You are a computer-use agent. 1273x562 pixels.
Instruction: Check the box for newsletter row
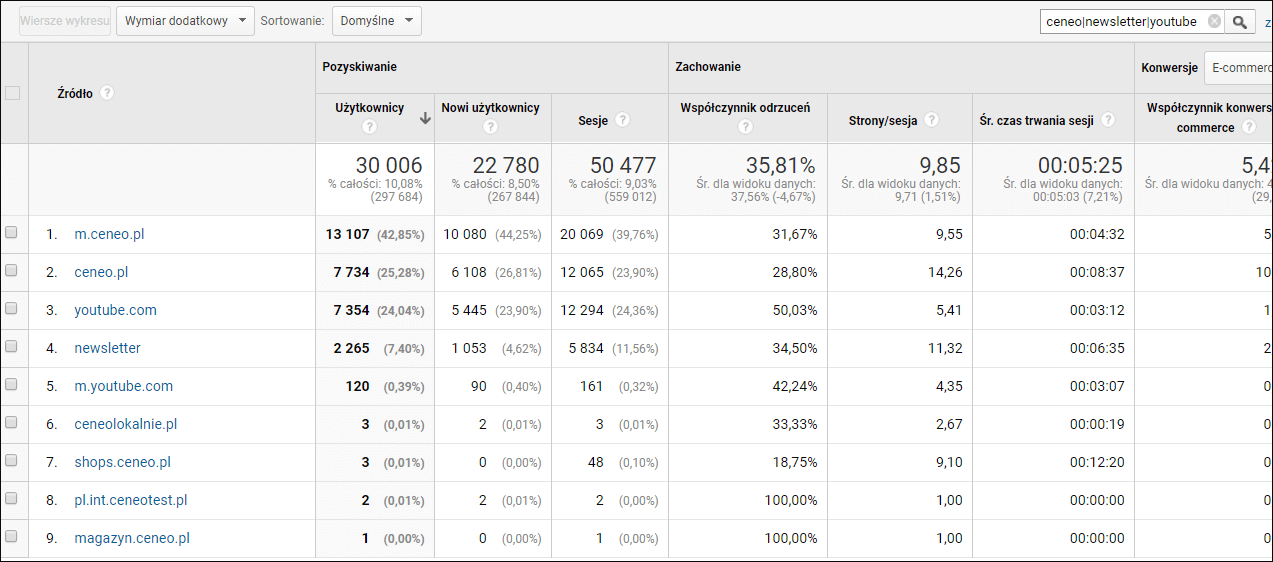click(x=12, y=346)
